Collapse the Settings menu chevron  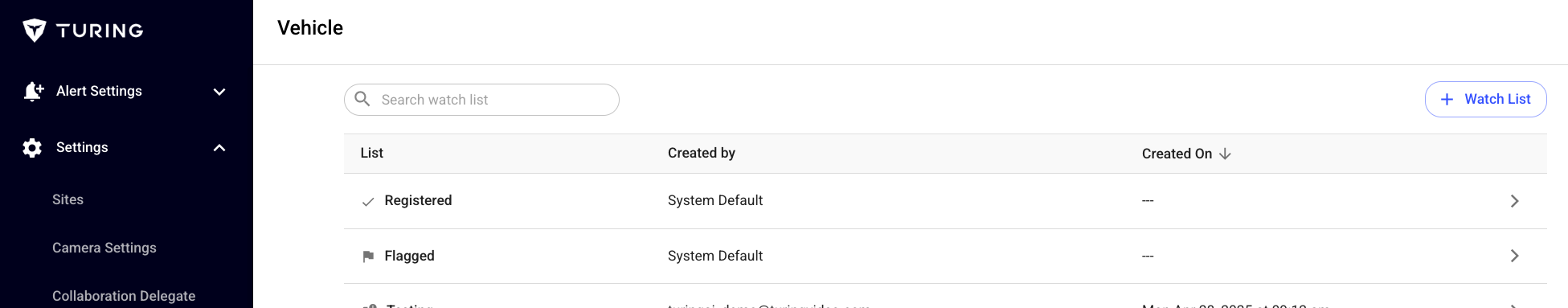click(219, 148)
